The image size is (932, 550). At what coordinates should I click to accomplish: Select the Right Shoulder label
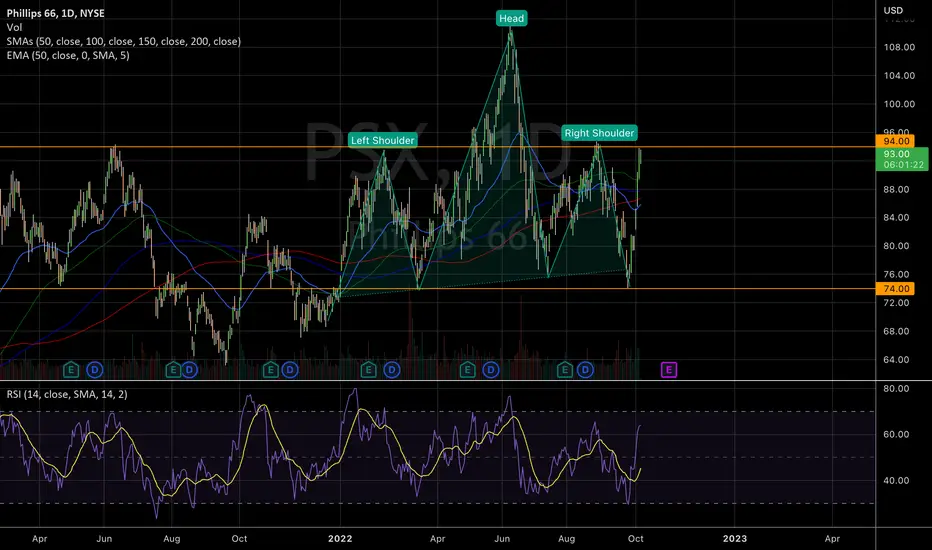coord(599,133)
